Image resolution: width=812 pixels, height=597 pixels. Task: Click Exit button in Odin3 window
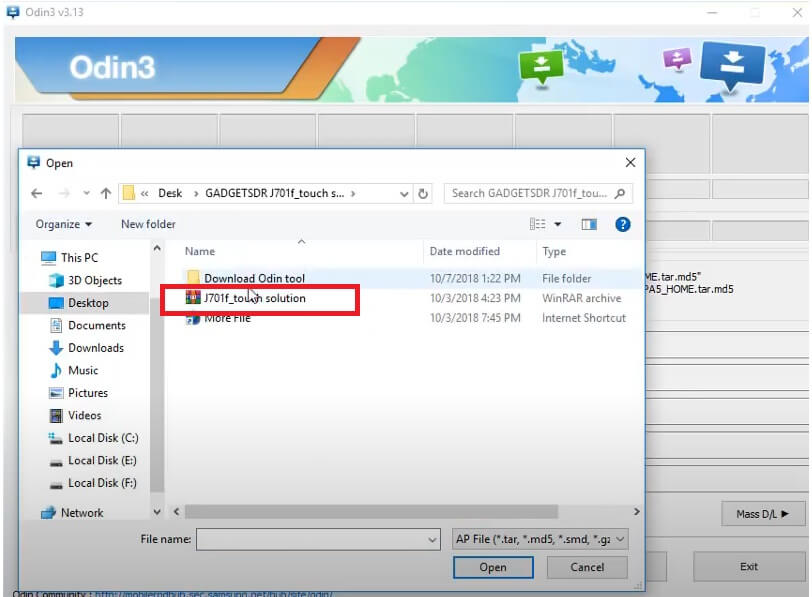click(x=749, y=566)
